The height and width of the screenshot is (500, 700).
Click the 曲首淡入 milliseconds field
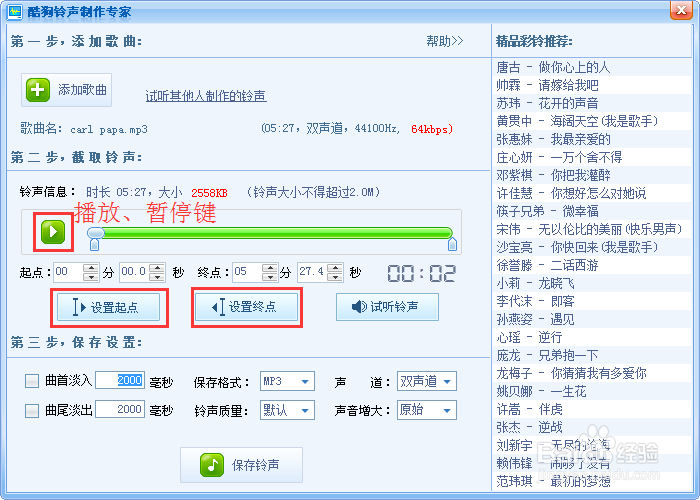click(120, 380)
